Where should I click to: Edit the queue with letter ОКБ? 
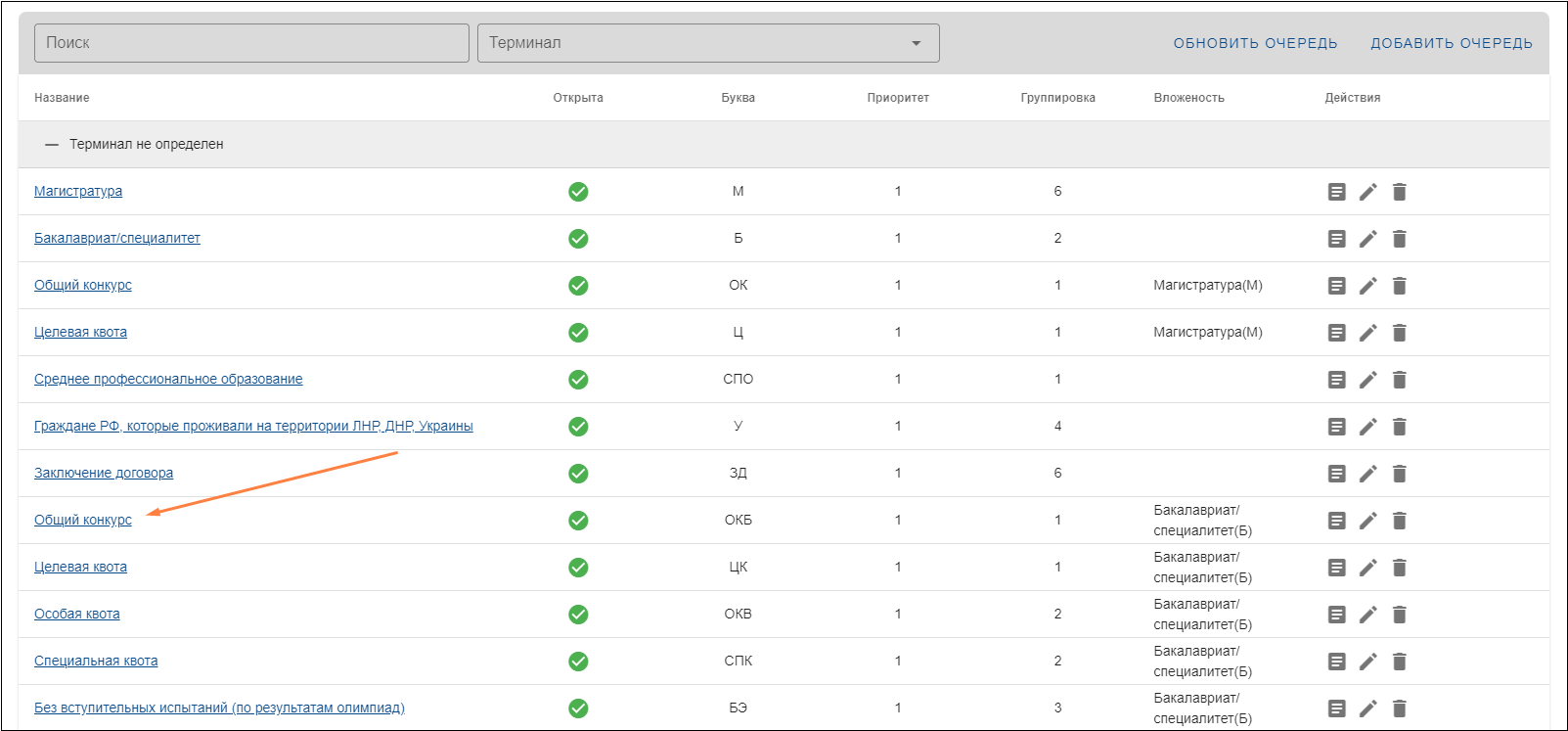pos(1367,521)
